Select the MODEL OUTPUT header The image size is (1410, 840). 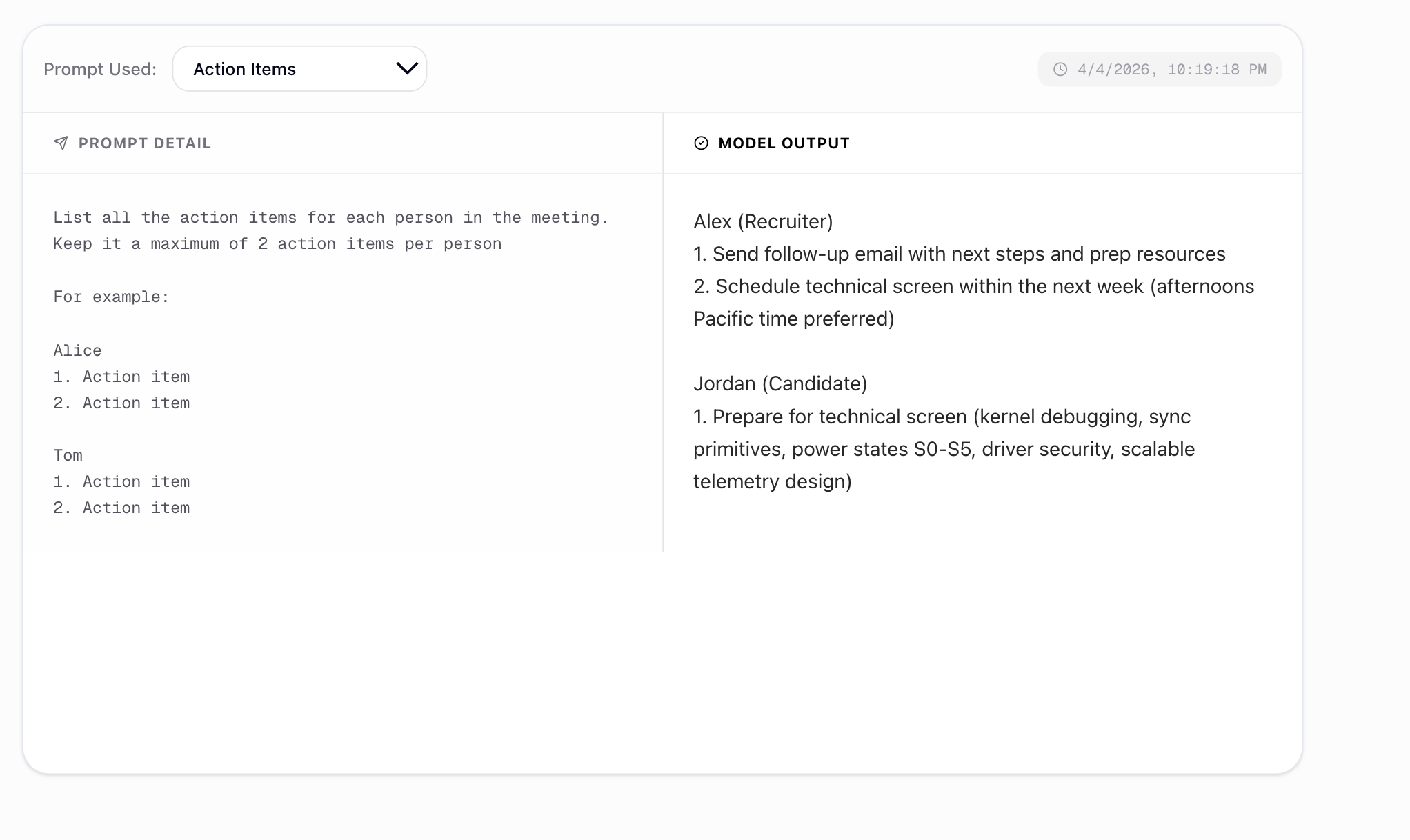[784, 143]
